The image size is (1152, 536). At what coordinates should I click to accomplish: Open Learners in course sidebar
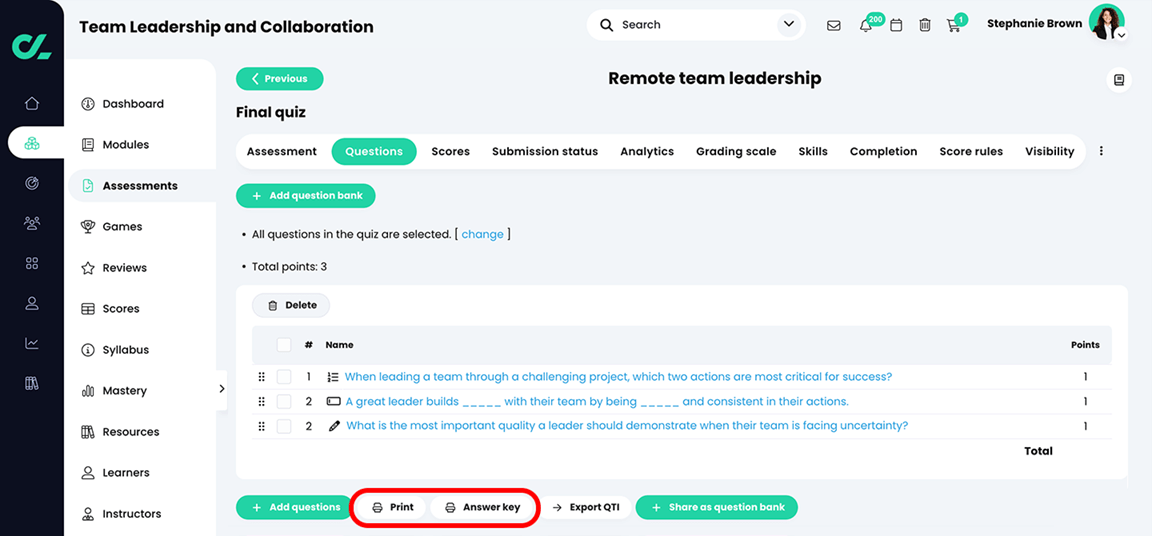tap(126, 473)
